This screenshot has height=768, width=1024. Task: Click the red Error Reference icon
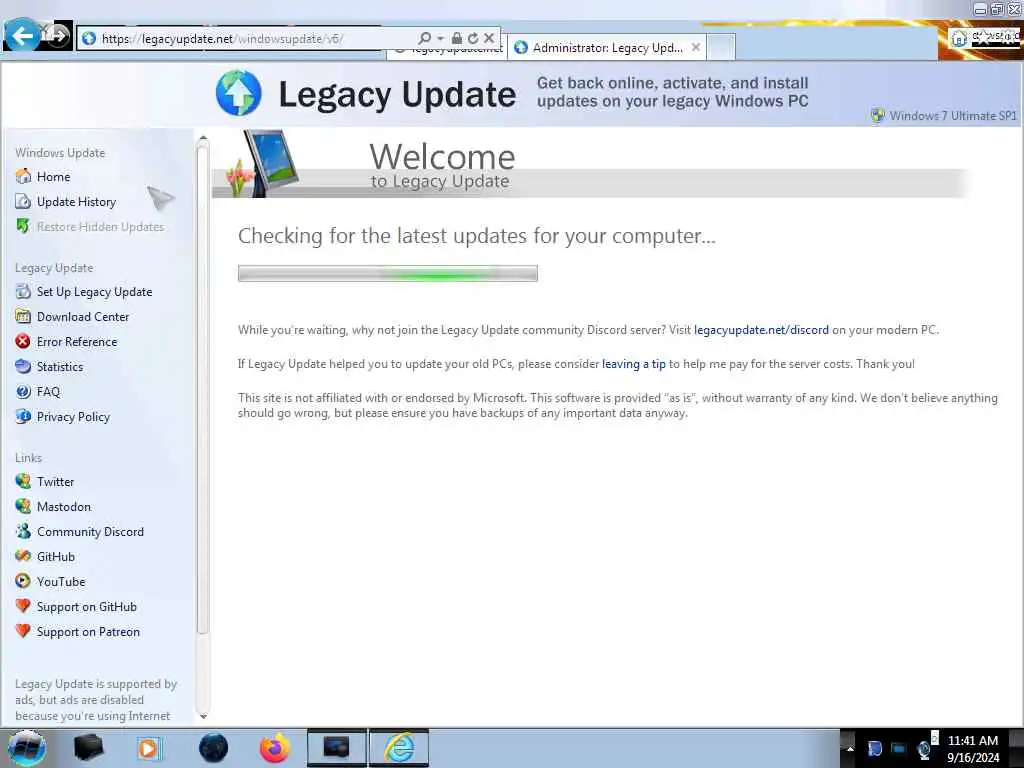[23, 342]
